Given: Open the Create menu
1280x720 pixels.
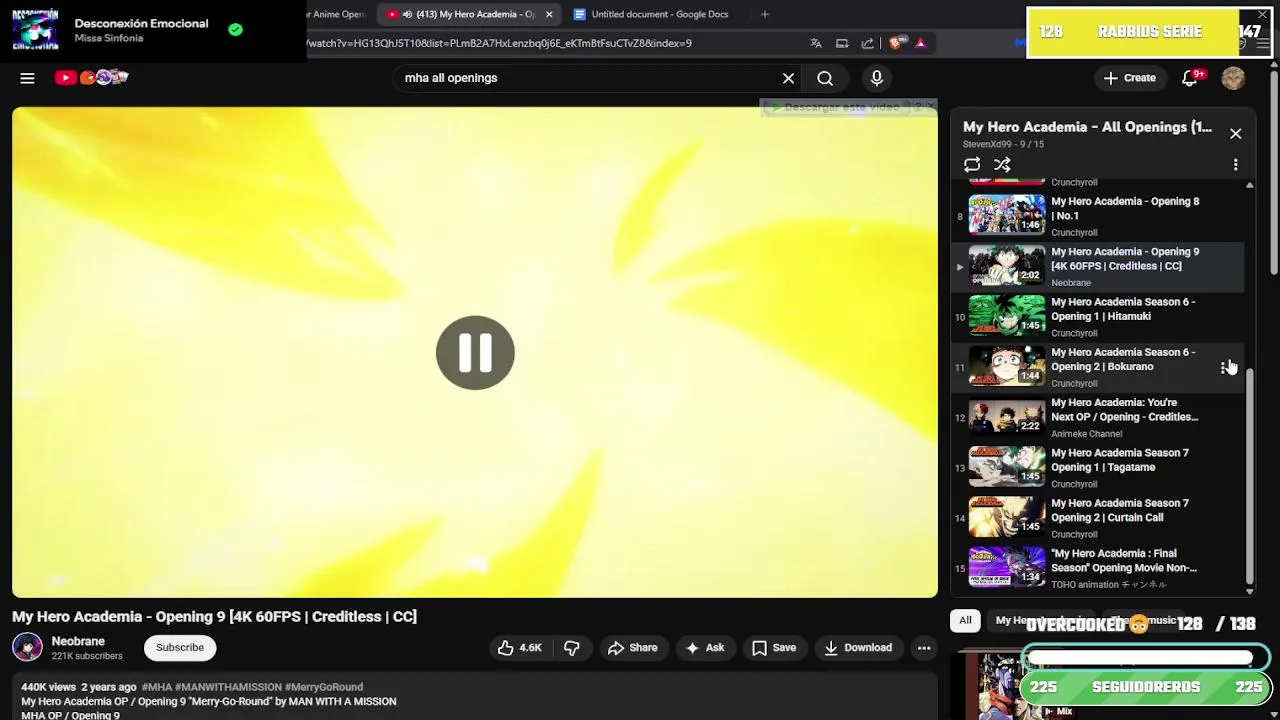Looking at the screenshot, I should (x=1130, y=78).
